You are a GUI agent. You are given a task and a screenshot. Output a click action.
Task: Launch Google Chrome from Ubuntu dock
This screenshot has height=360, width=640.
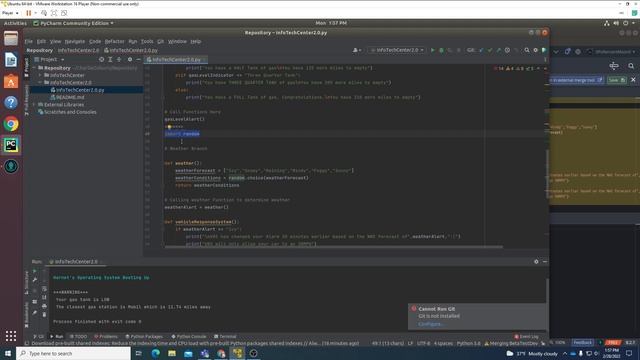[11, 124]
